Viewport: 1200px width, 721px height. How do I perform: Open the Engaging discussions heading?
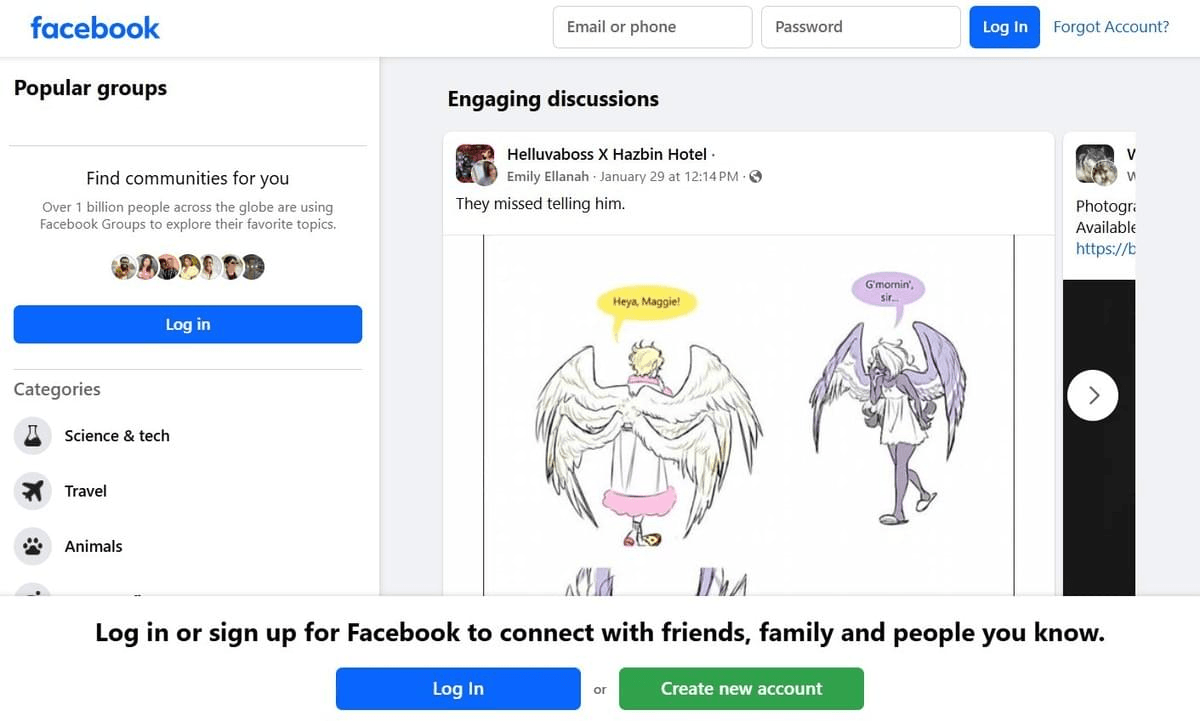[553, 98]
